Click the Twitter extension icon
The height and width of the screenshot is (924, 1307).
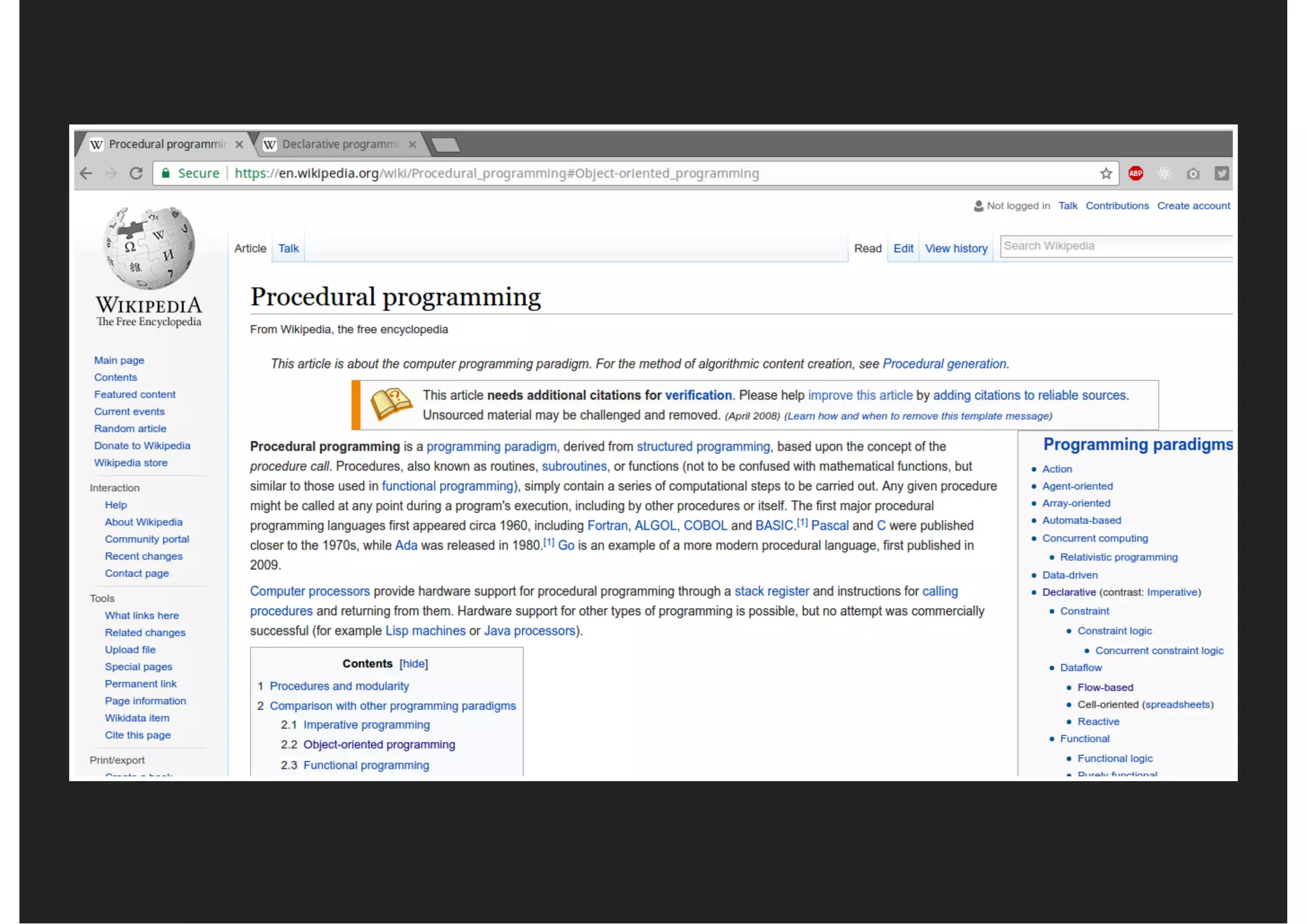(x=1221, y=174)
